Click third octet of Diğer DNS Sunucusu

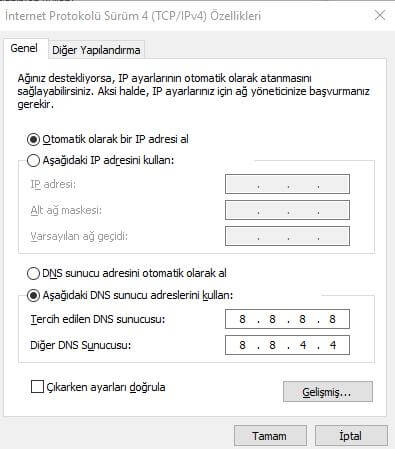pyautogui.click(x=302, y=345)
